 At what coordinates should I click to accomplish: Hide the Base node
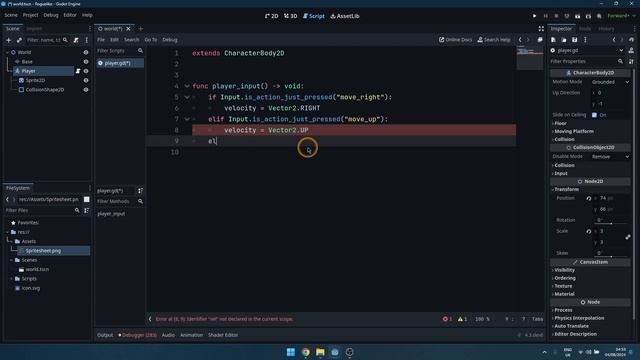(x=86, y=62)
